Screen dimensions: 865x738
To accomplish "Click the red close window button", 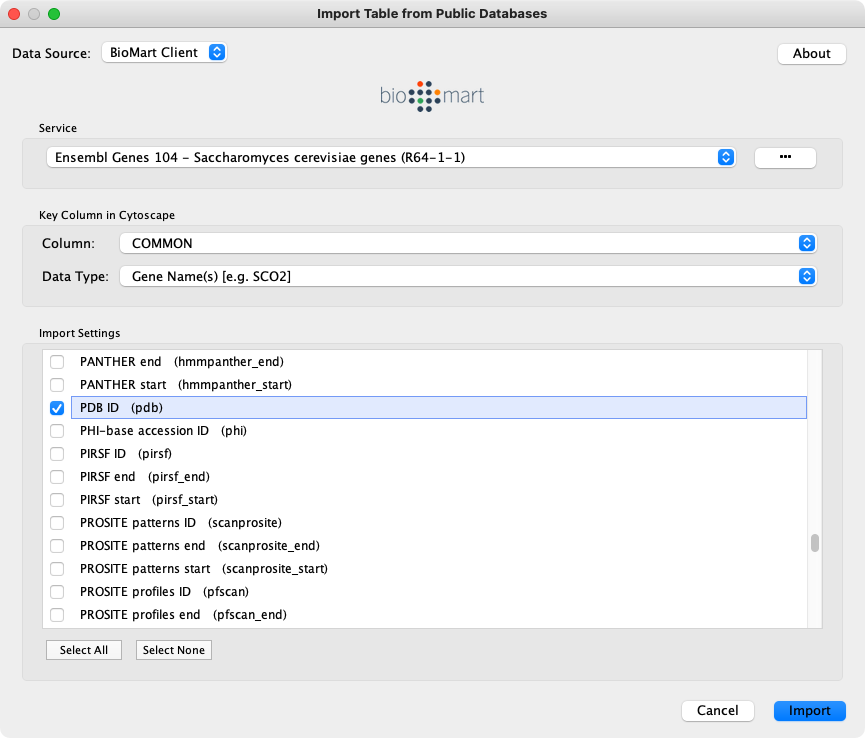I will [x=14, y=14].
